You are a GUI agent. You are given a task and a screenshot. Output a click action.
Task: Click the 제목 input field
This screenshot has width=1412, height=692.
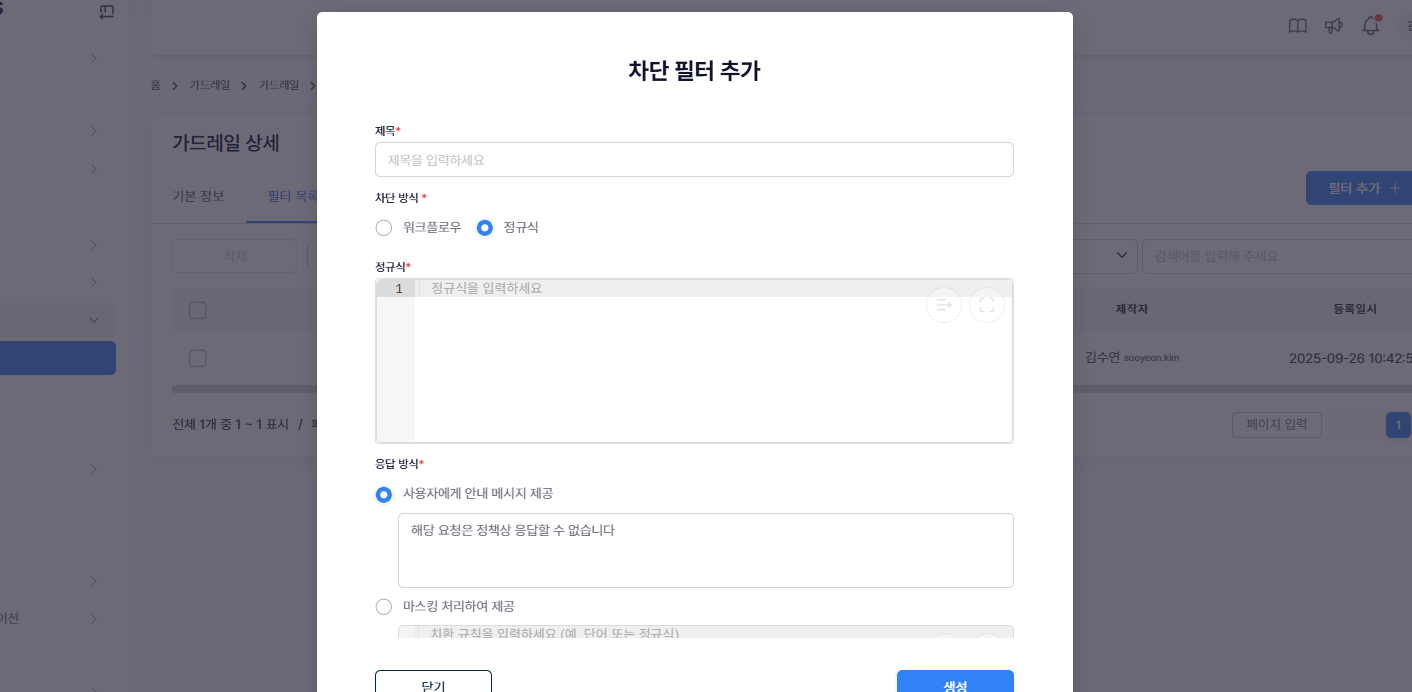694,160
